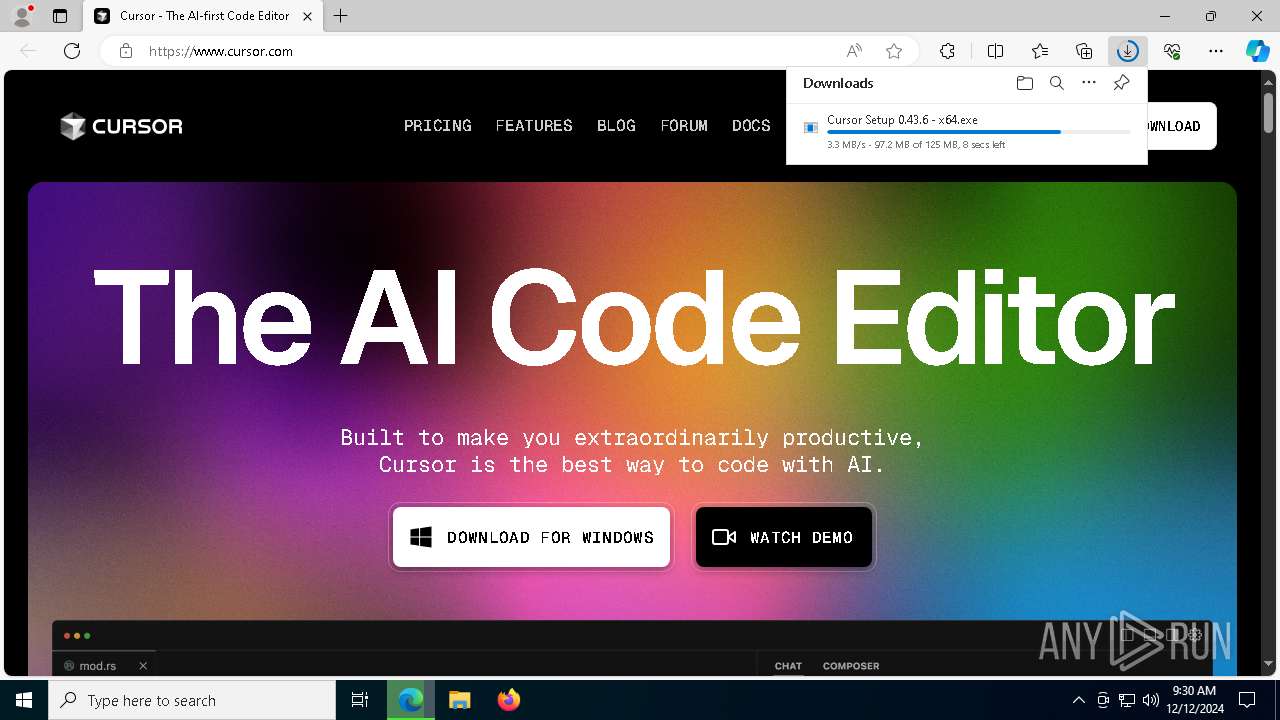Open the Copilot sidebar icon

[x=1257, y=51]
